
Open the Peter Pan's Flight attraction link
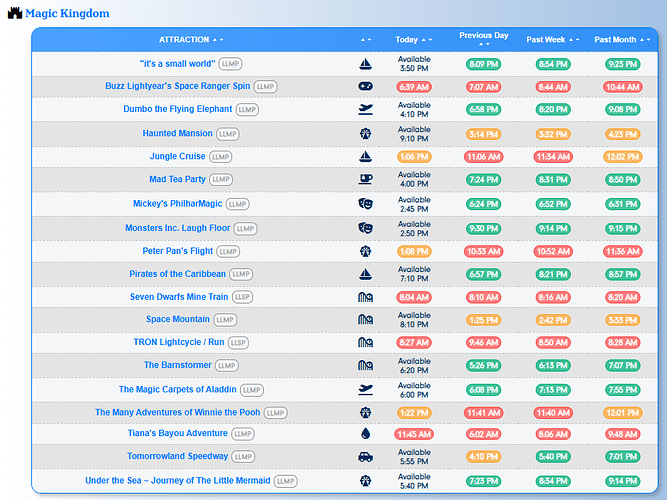click(177, 251)
